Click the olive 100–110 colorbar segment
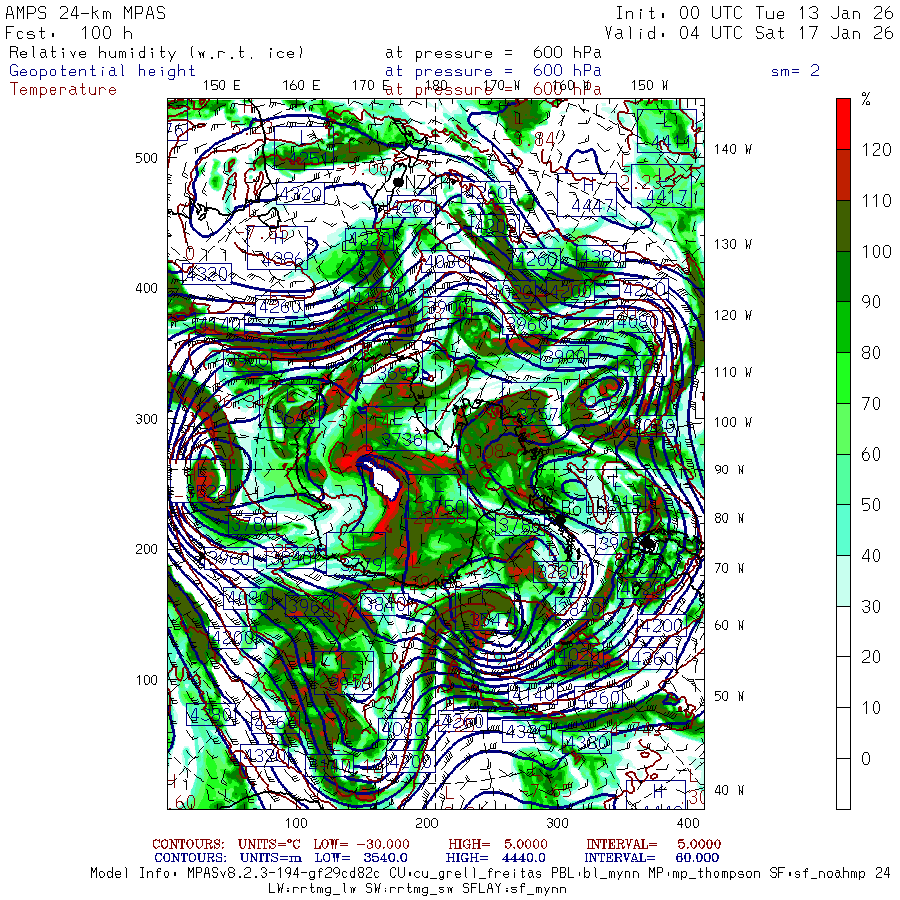This screenshot has height=900, width=900. point(843,226)
